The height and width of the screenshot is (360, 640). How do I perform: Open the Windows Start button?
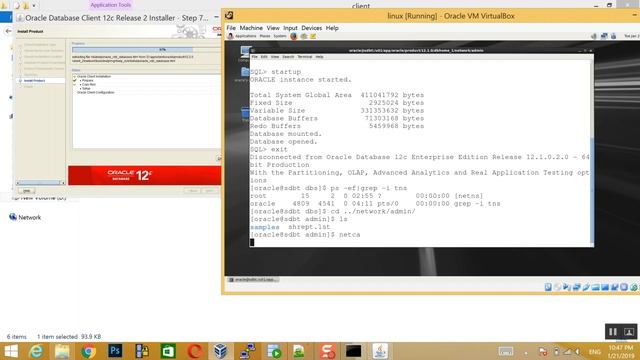pyautogui.click(x=11, y=351)
